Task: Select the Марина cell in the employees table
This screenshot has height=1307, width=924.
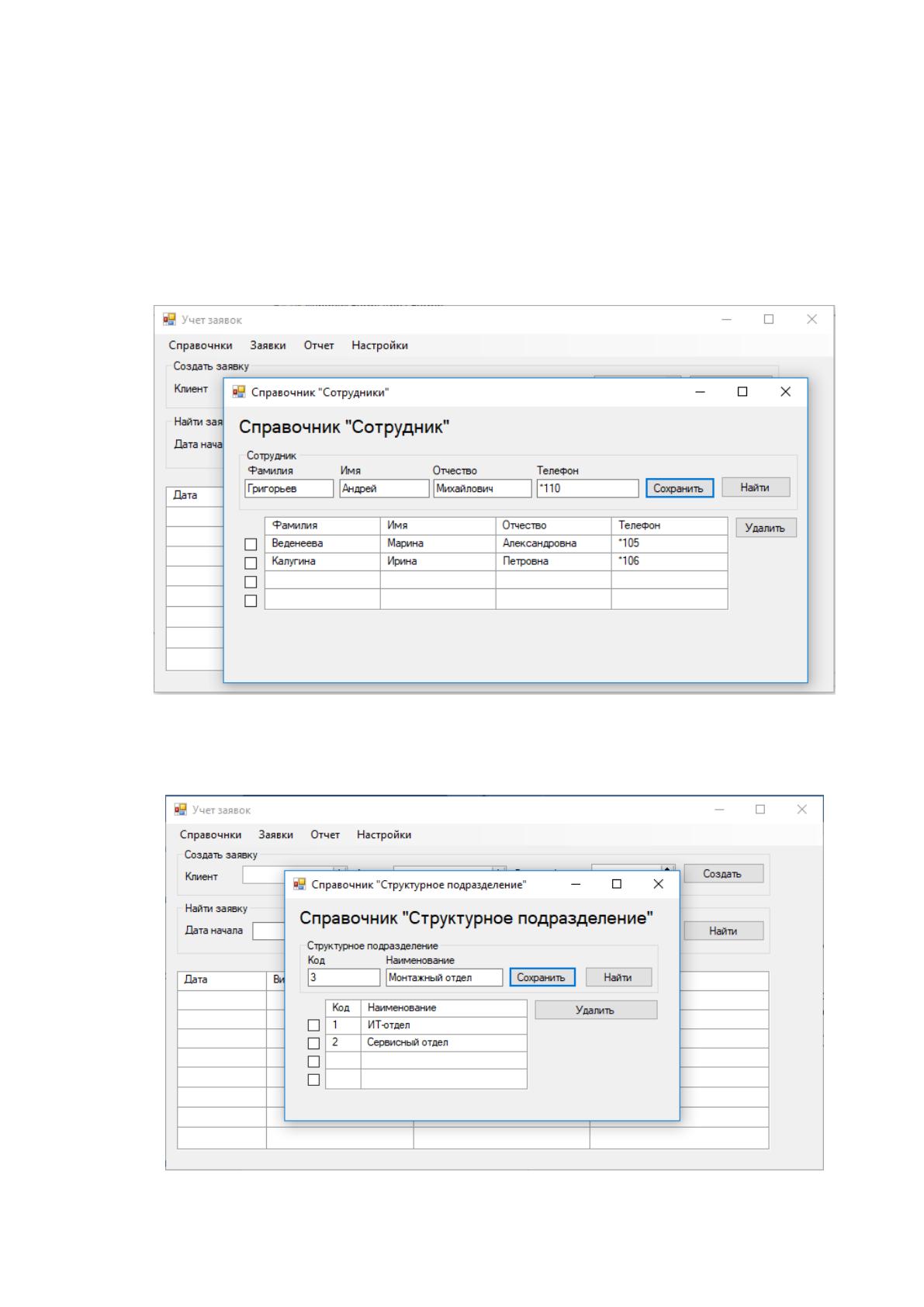Action: point(438,544)
